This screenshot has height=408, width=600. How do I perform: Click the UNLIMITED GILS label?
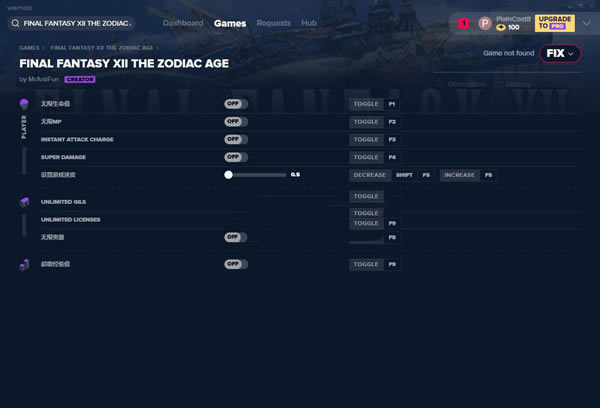point(64,202)
